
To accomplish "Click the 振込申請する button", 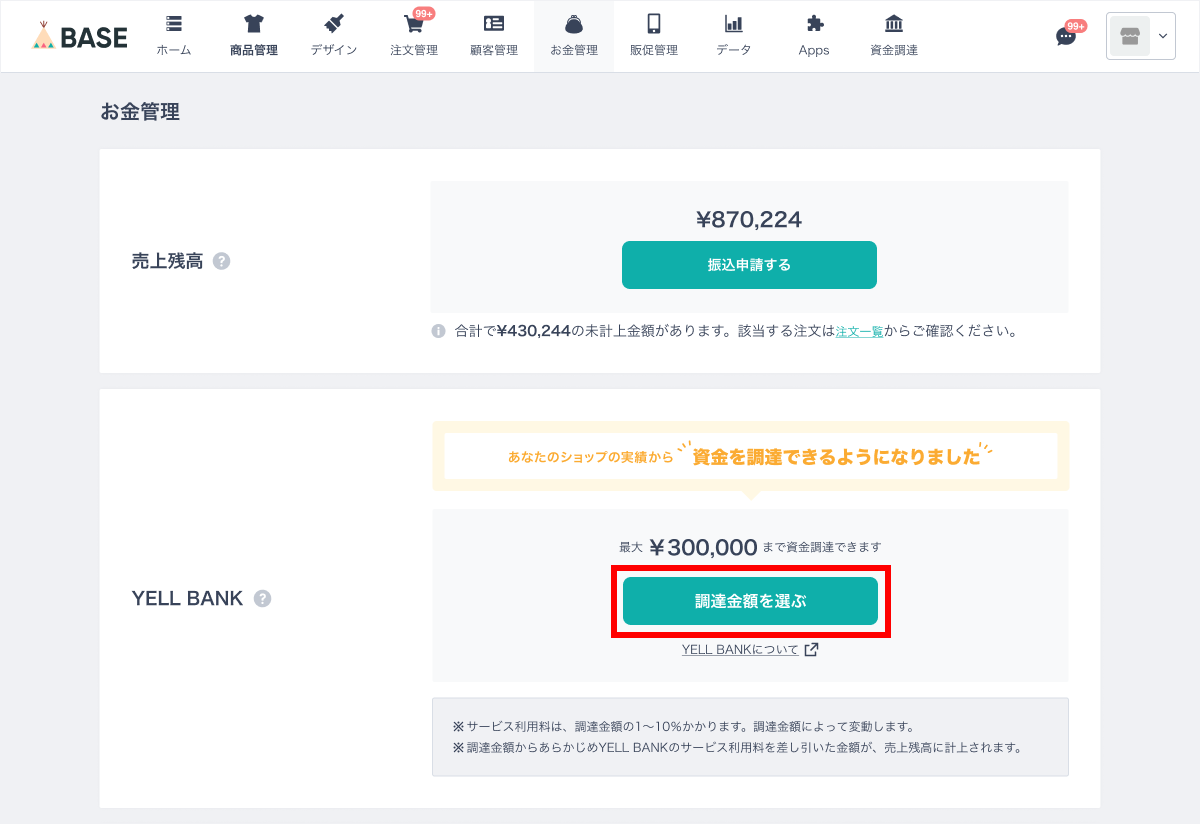I will 749,265.
